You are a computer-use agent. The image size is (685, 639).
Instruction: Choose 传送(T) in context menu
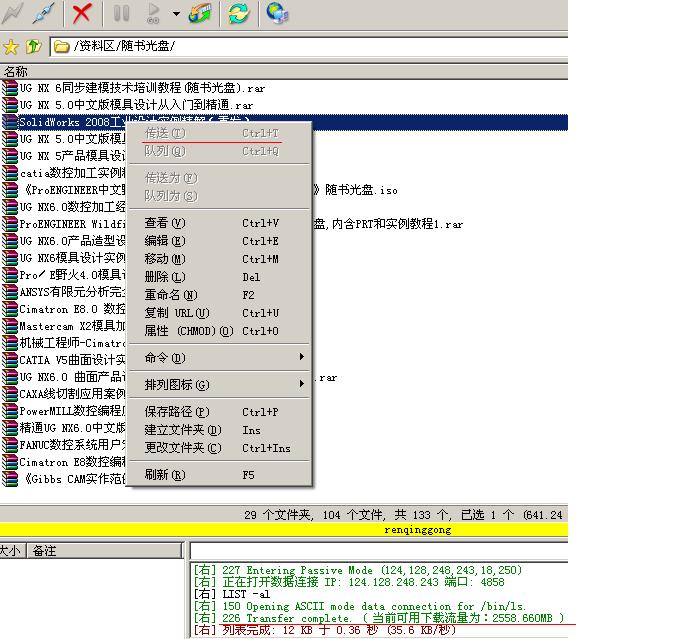221,133
